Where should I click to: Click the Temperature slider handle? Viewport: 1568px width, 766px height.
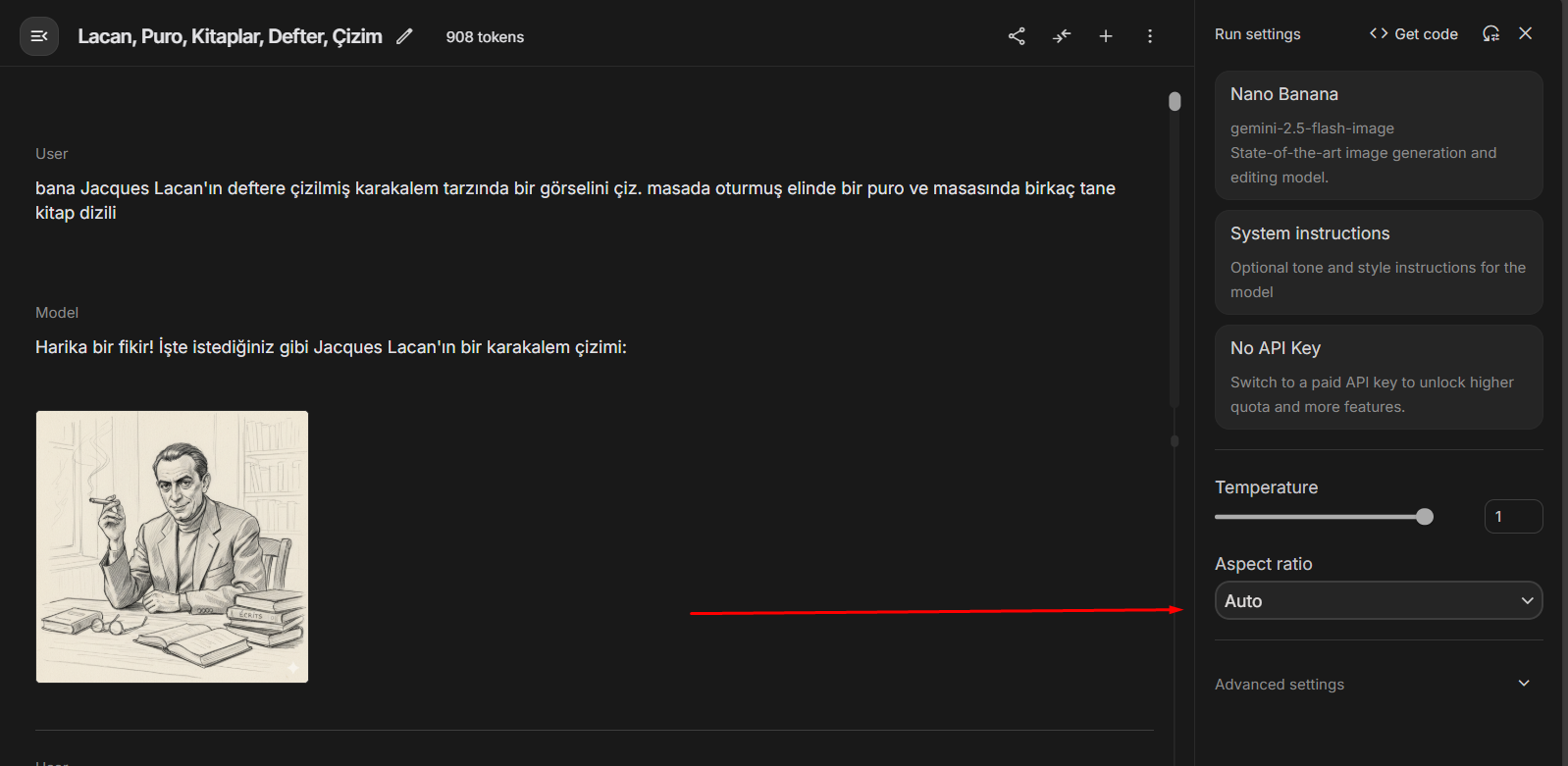1425,517
